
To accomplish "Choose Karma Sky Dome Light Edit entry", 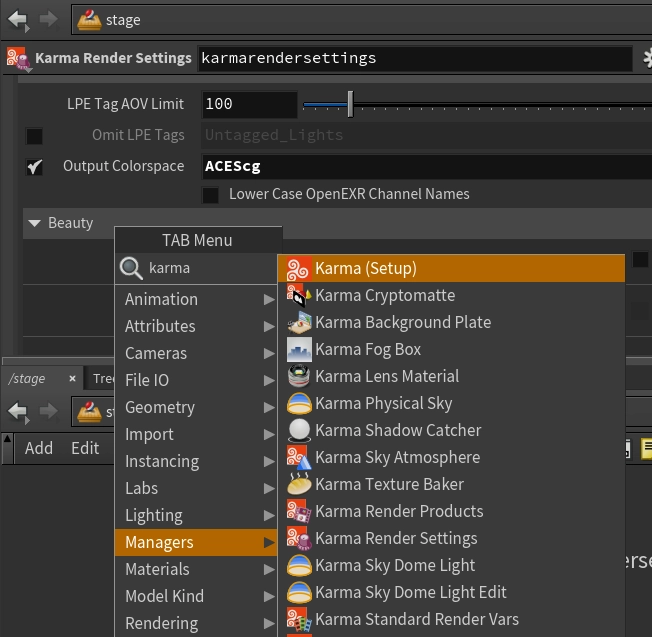I will (x=452, y=592).
